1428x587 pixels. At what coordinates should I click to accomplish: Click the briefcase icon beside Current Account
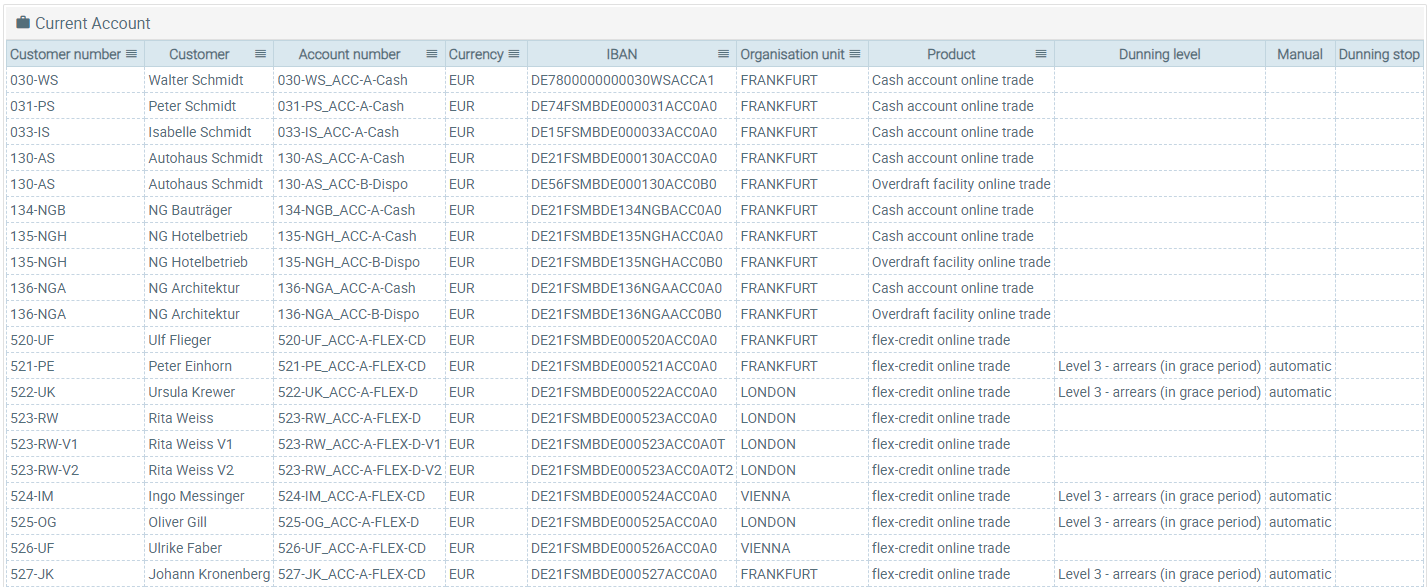coord(23,22)
